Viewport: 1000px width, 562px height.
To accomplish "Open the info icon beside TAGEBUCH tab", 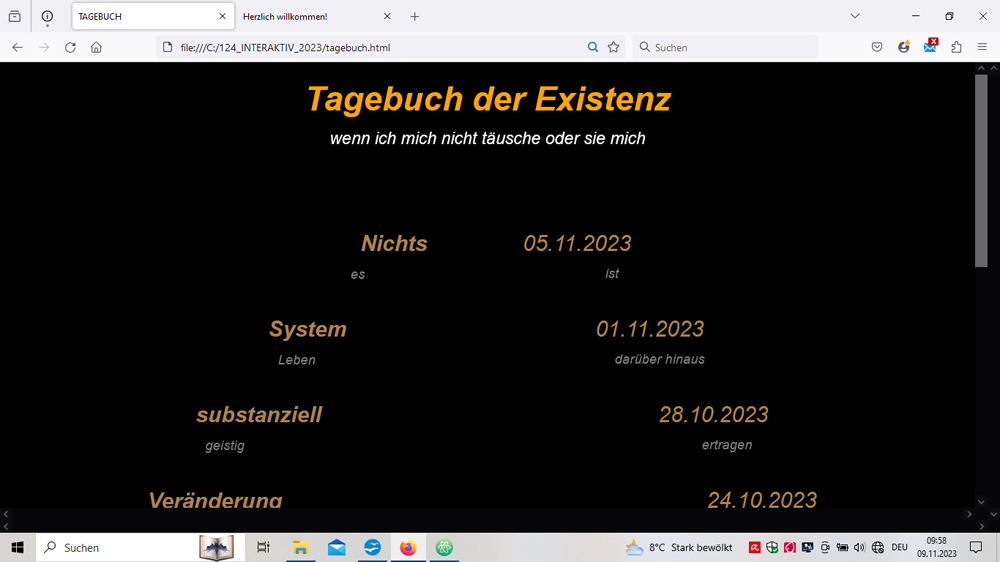I will point(47,17).
